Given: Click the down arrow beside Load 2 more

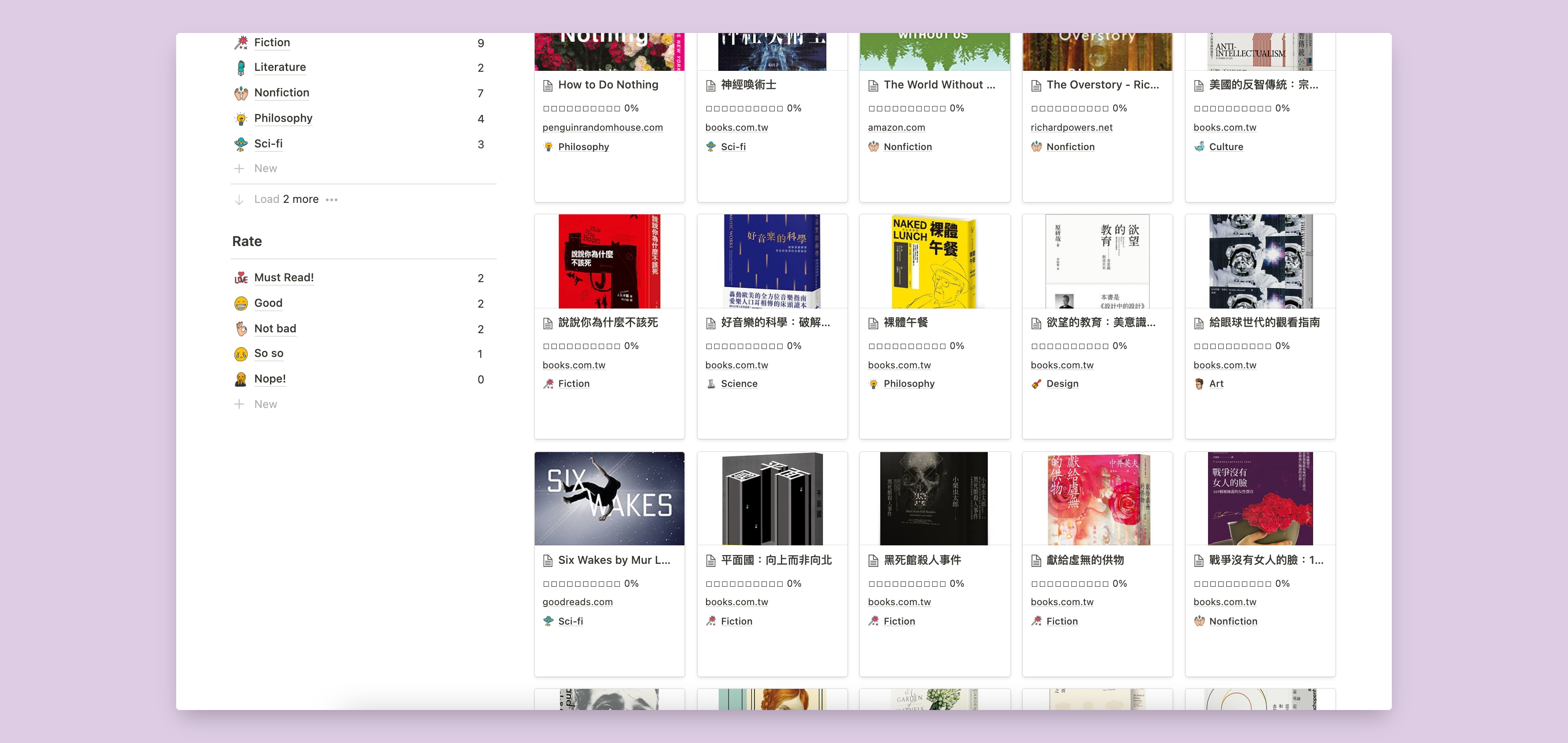Looking at the screenshot, I should coord(239,199).
